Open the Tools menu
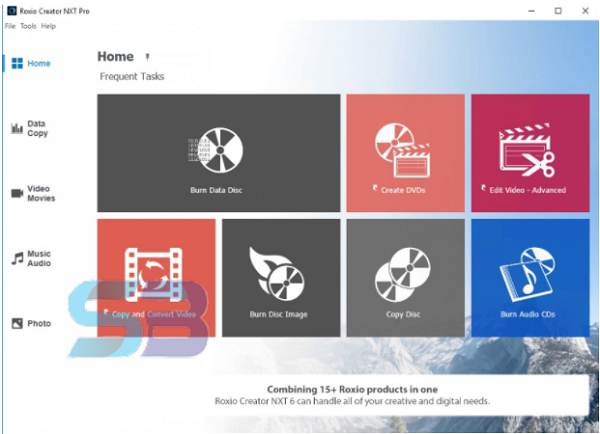The height and width of the screenshot is (434, 600). coord(28,26)
